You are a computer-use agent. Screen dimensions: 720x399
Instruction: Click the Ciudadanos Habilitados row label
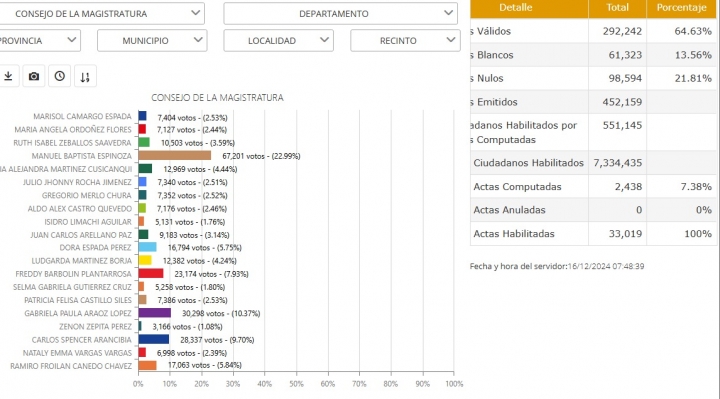pos(528,163)
